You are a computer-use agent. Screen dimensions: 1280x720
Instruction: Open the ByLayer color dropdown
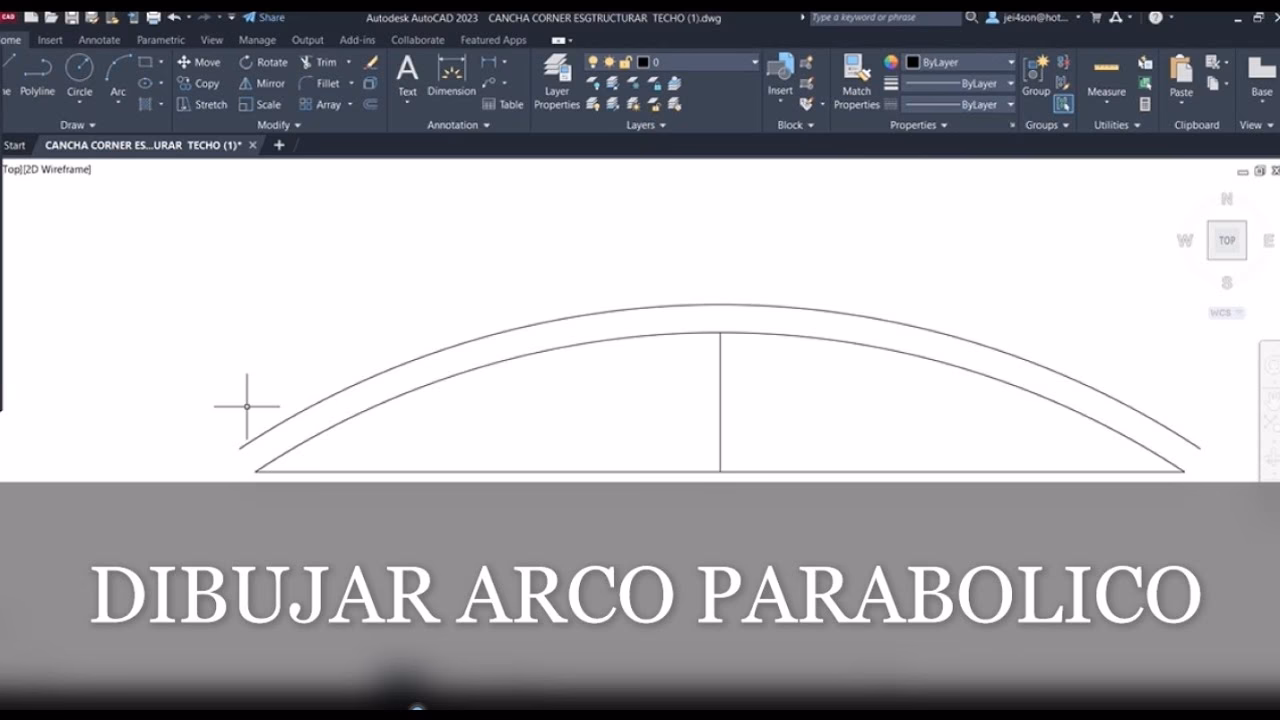point(1011,62)
